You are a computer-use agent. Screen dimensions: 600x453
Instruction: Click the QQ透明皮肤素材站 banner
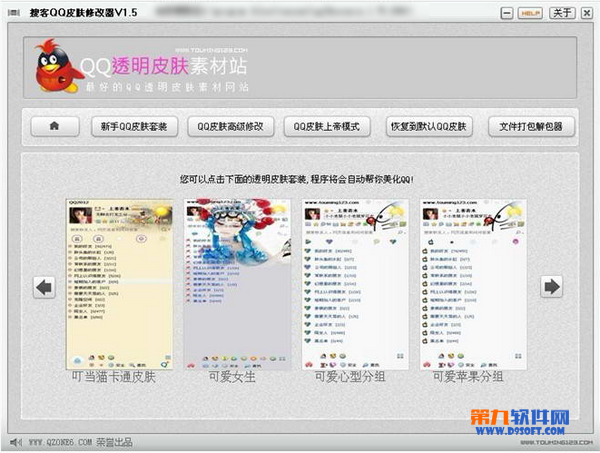tap(300, 68)
